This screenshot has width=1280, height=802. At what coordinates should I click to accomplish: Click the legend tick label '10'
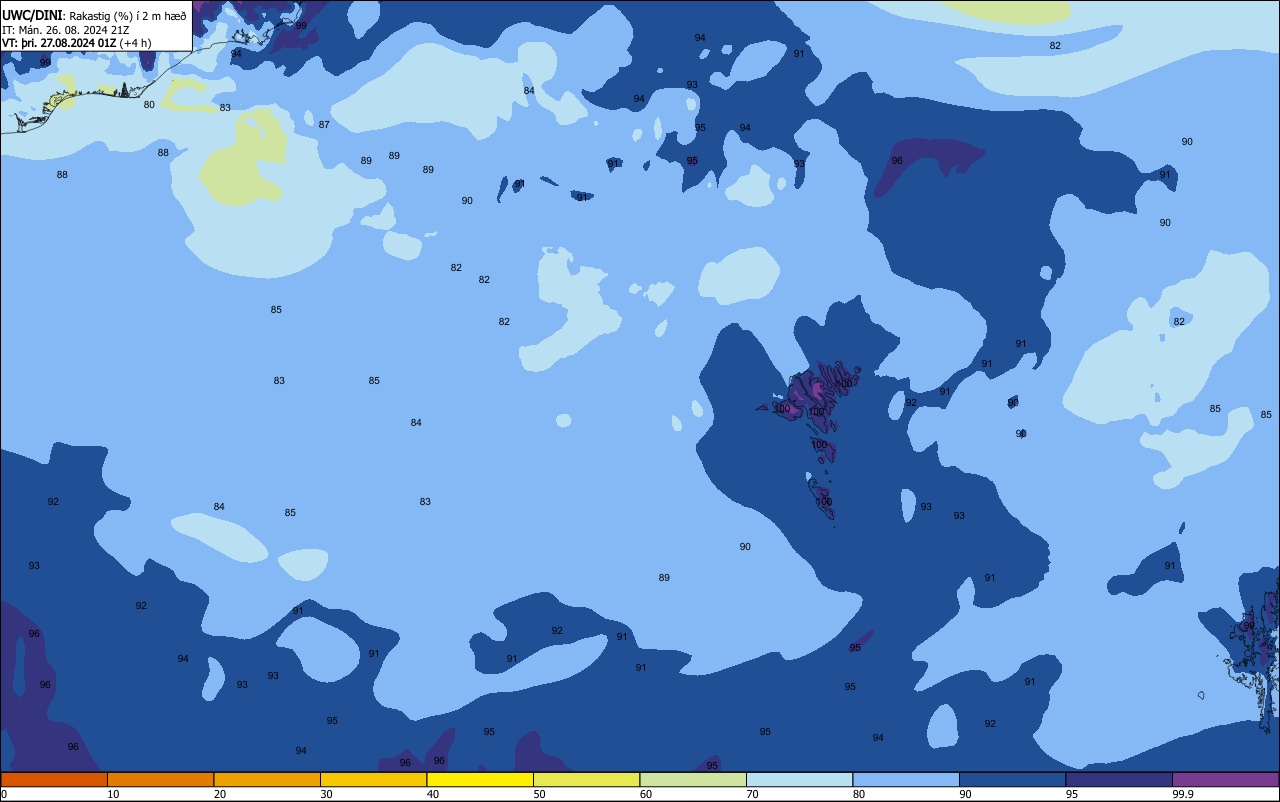coord(113,794)
